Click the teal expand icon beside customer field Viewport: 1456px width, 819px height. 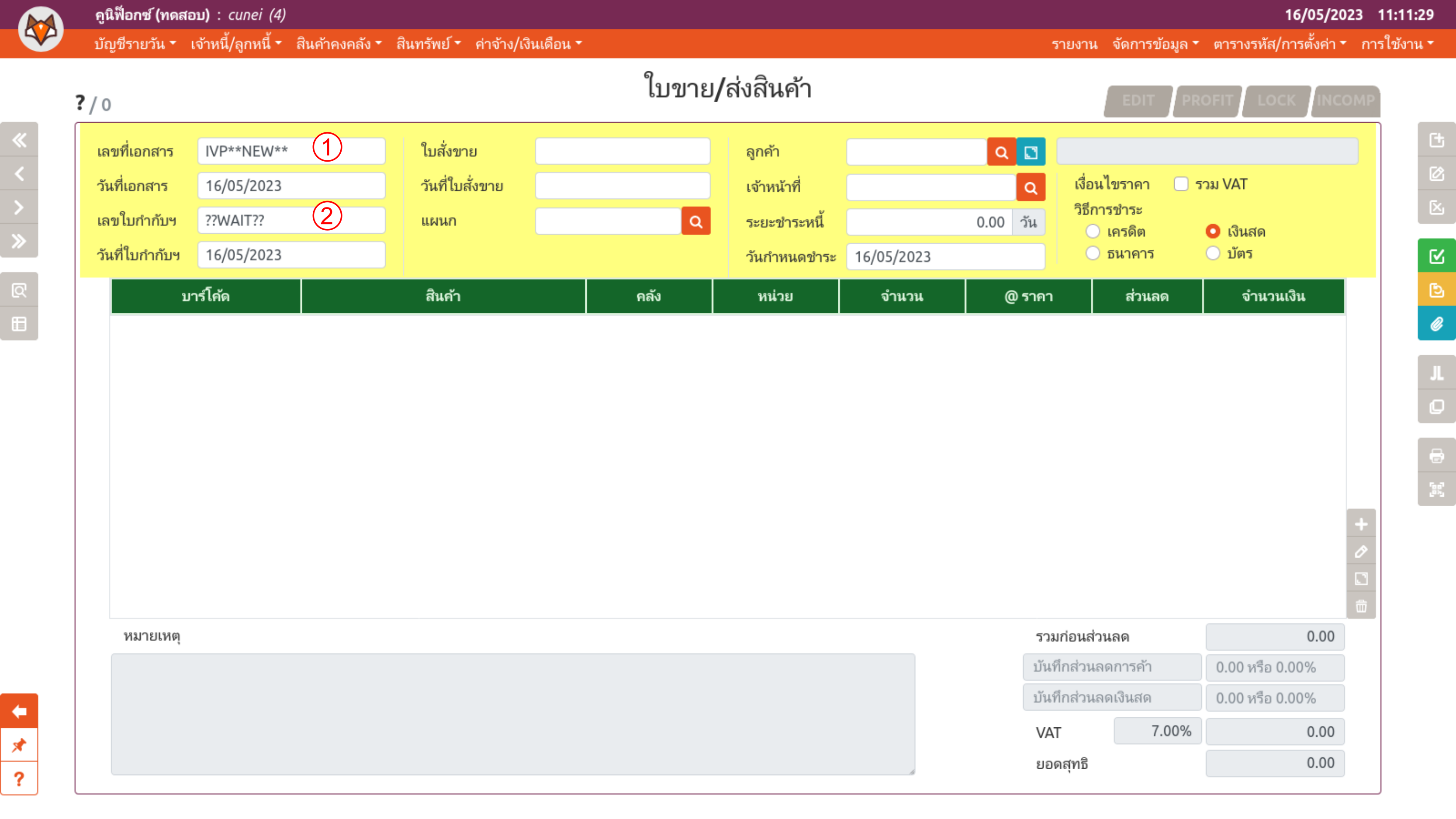[x=1031, y=152]
